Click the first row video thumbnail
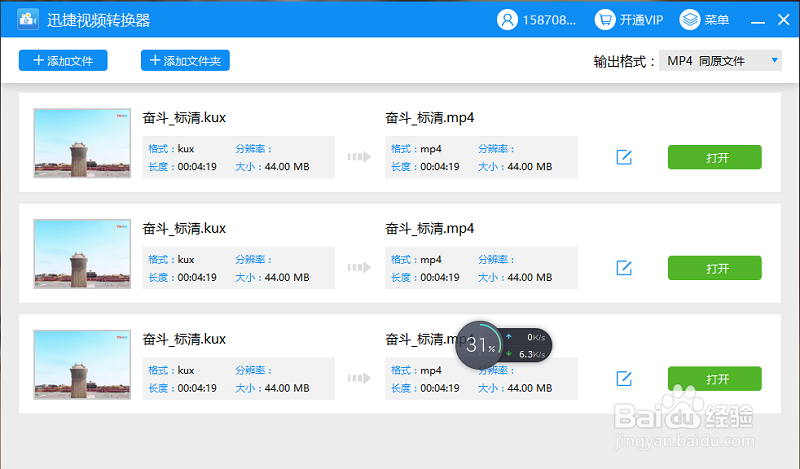This screenshot has width=800, height=469. (x=82, y=143)
